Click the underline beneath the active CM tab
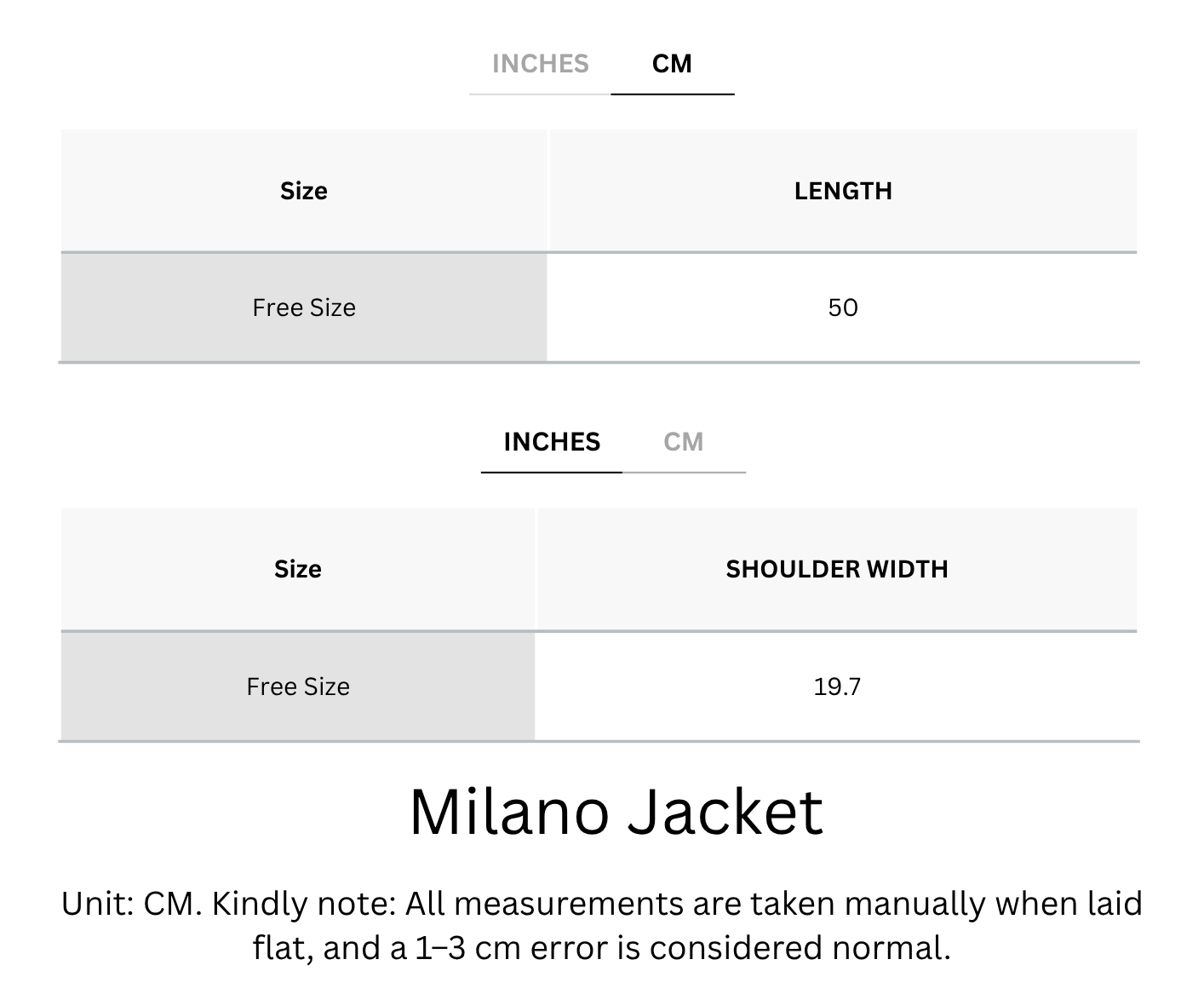 click(673, 94)
